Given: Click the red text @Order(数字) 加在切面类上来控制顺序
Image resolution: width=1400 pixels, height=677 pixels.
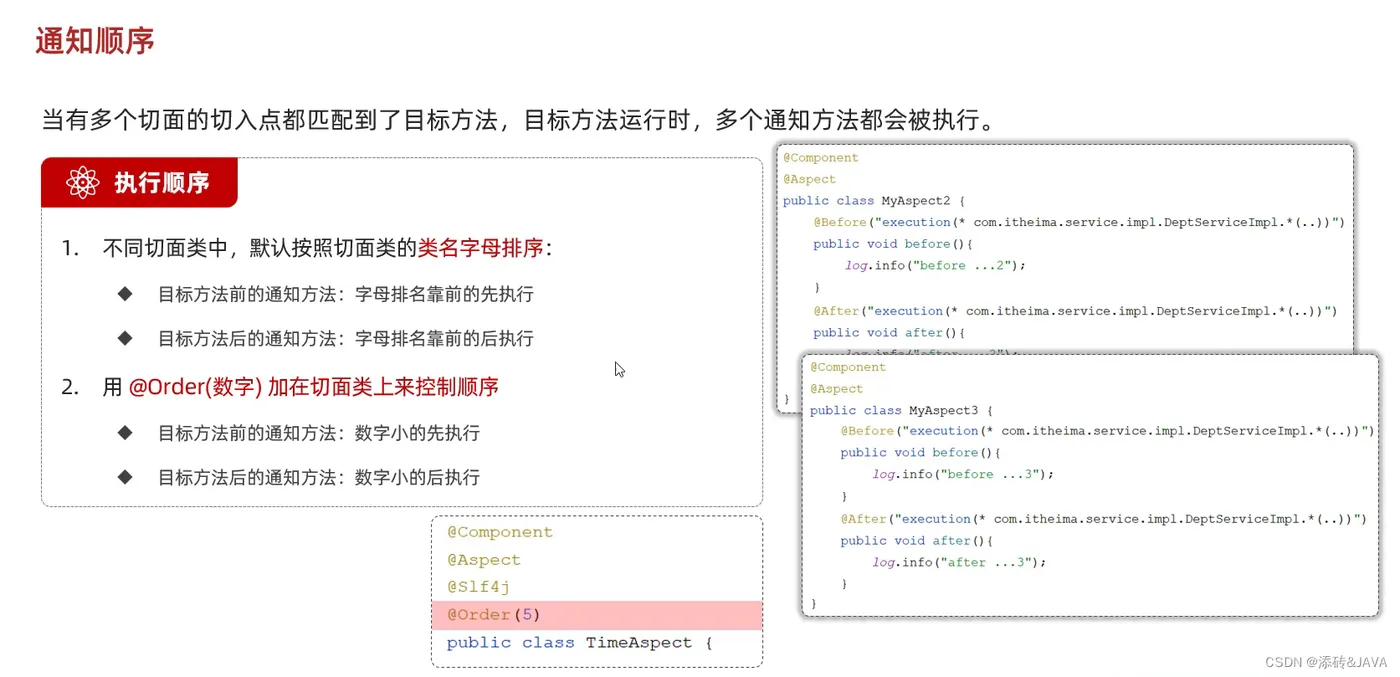Looking at the screenshot, I should pyautogui.click(x=314, y=387).
